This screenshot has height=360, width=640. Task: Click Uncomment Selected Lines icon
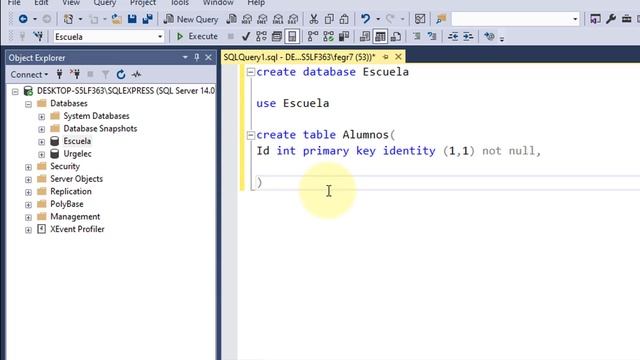(x=432, y=37)
